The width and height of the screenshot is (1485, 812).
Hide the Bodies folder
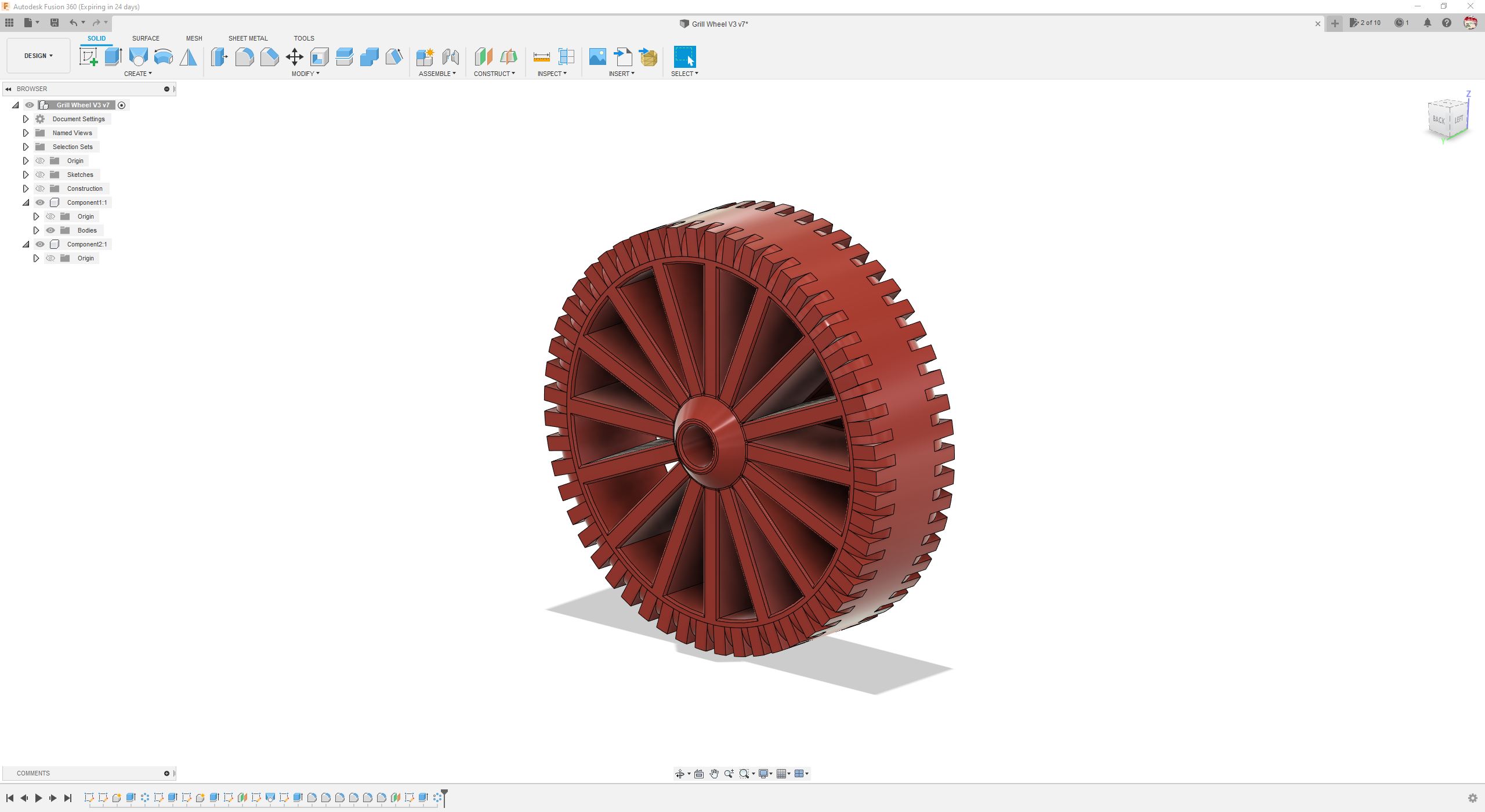click(x=50, y=230)
